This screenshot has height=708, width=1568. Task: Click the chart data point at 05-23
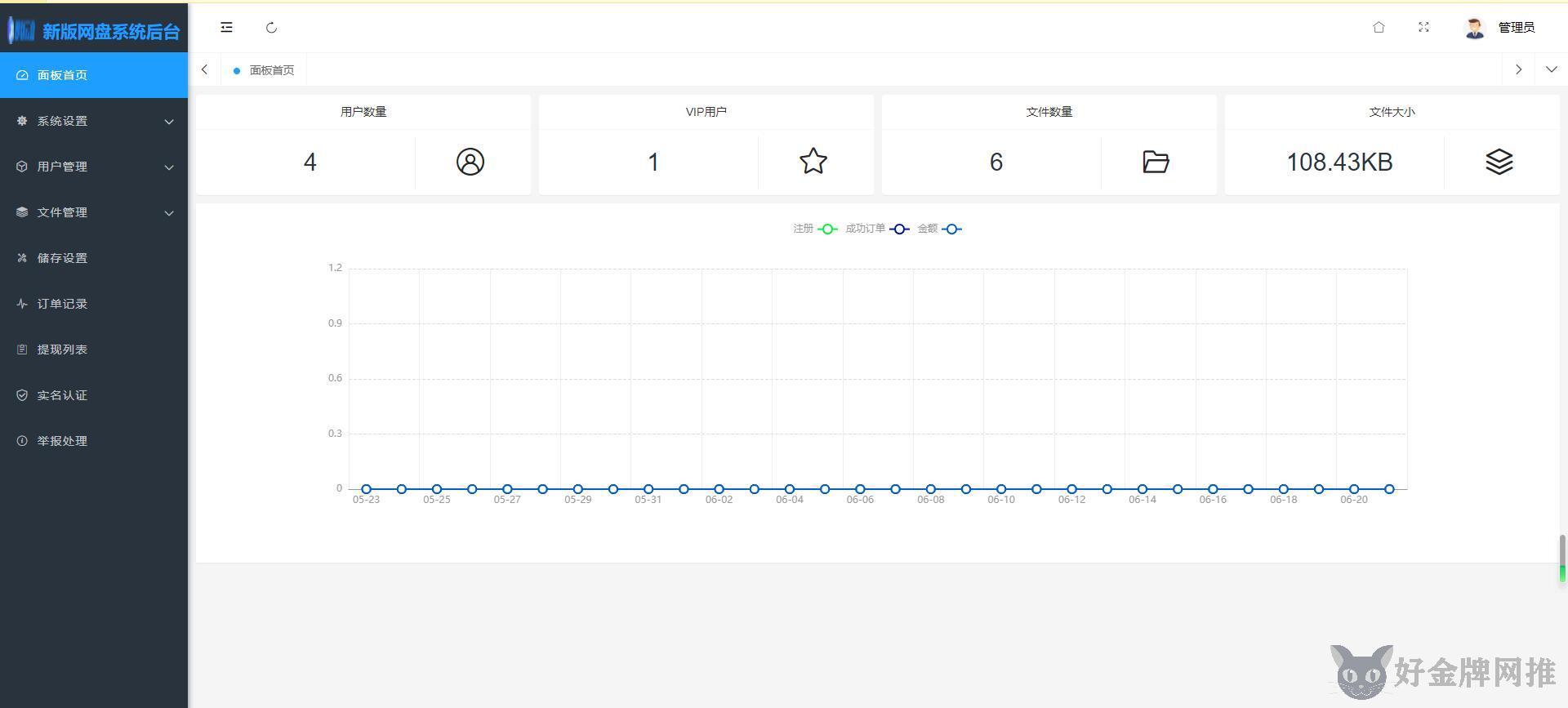366,489
